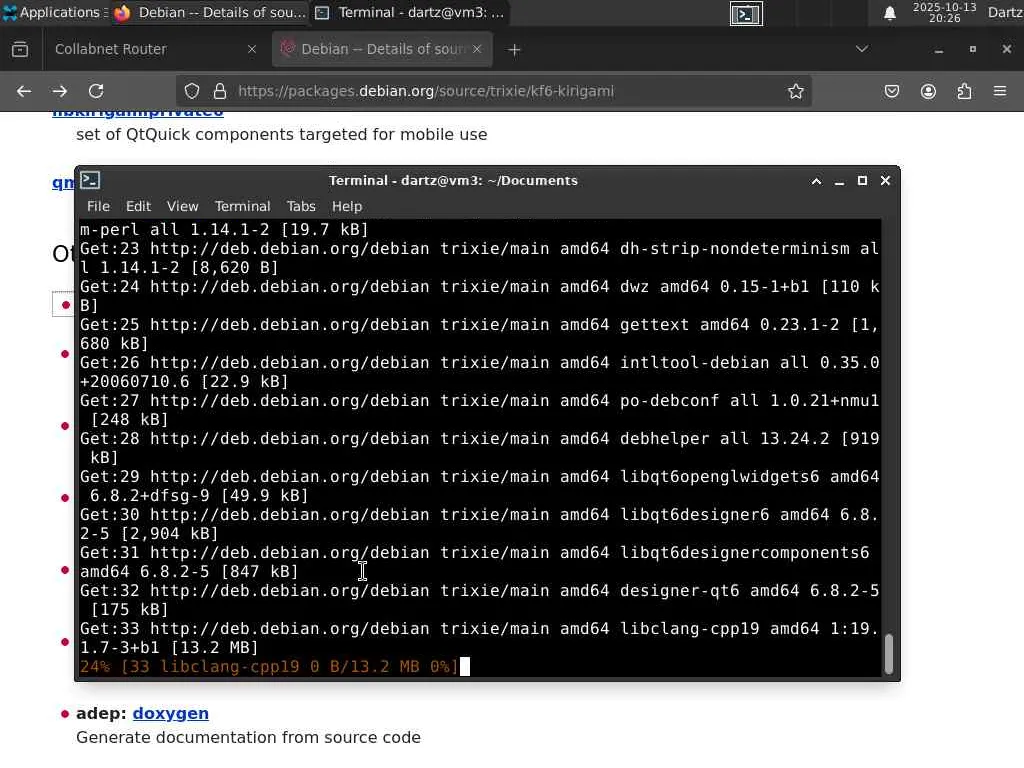Click the Get:32 designer-qt6 line

[480, 600]
